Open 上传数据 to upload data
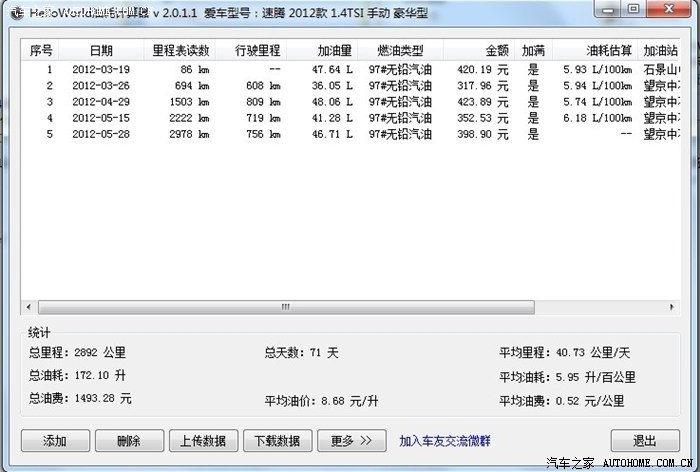 point(204,441)
